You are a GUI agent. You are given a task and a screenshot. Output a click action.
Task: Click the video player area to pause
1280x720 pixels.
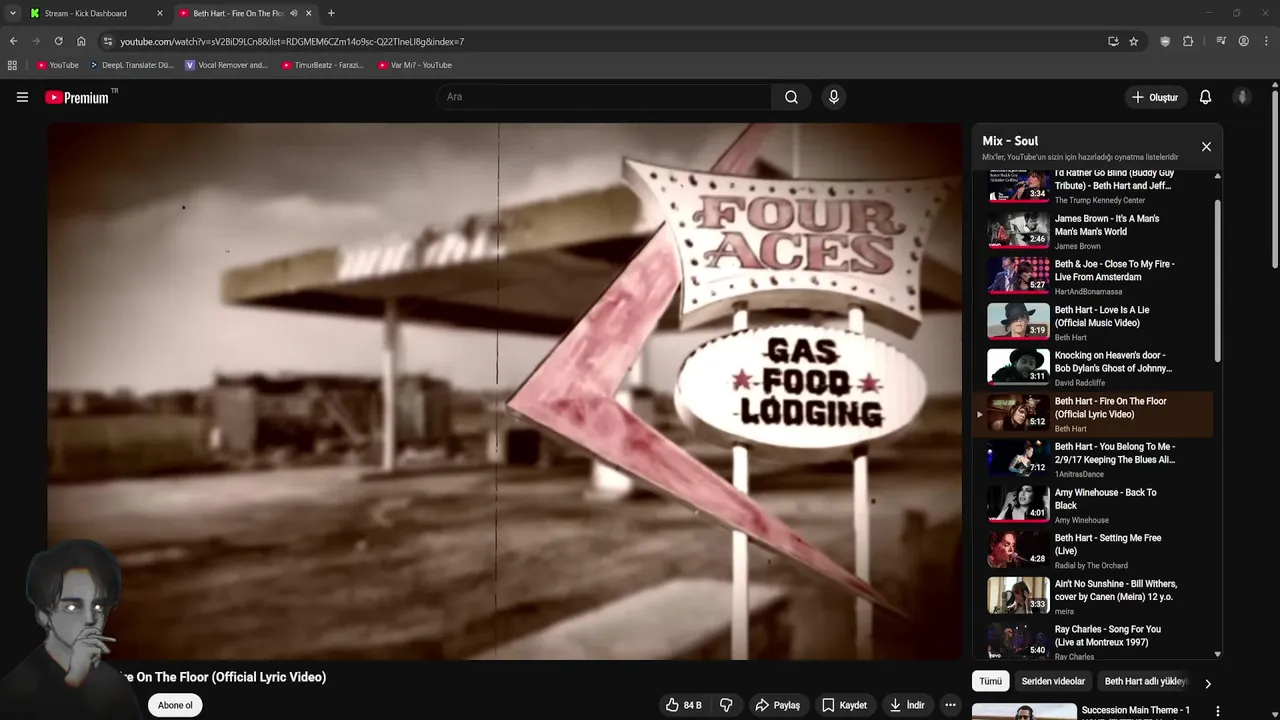(x=504, y=391)
